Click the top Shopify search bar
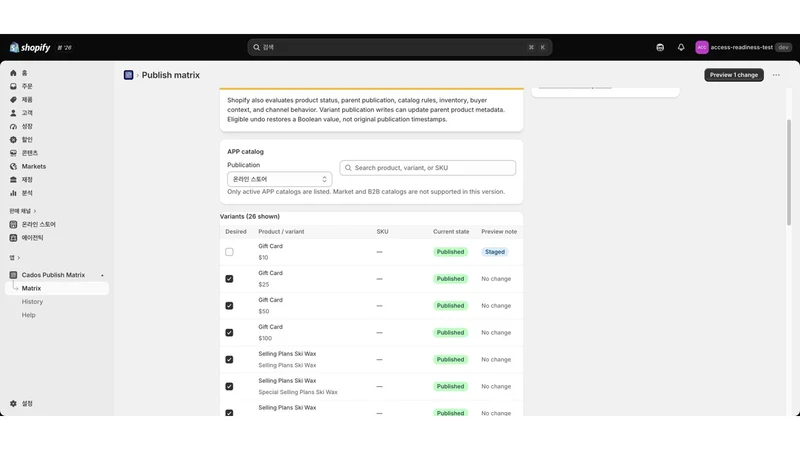 tap(399, 47)
